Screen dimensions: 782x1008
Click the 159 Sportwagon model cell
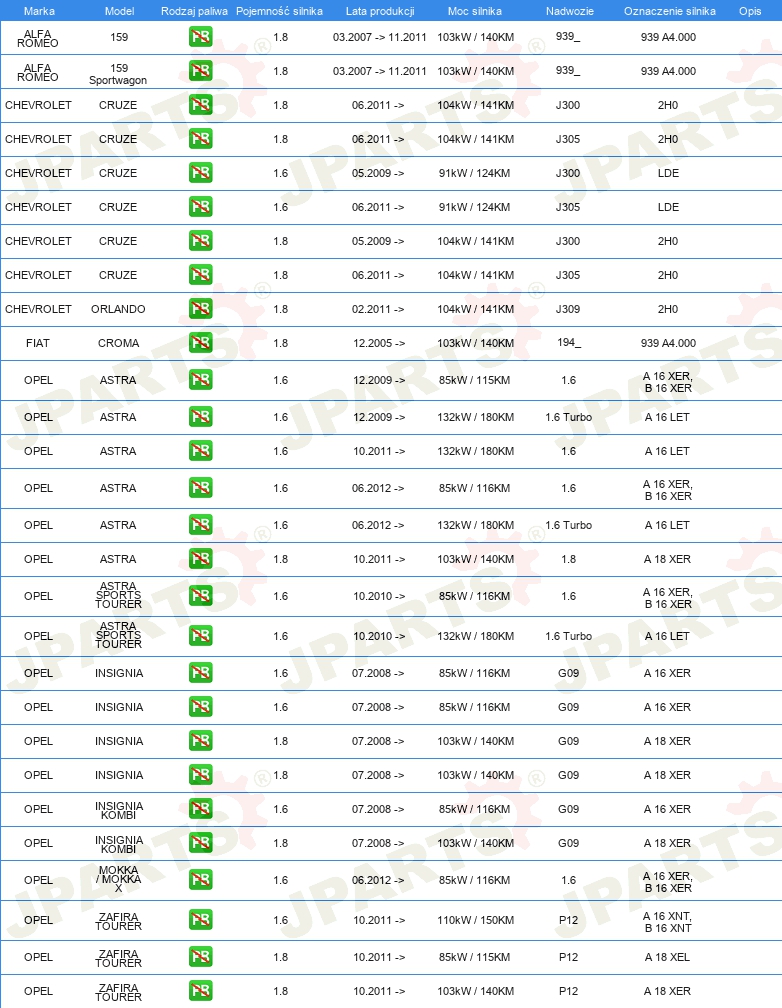[x=118, y=74]
